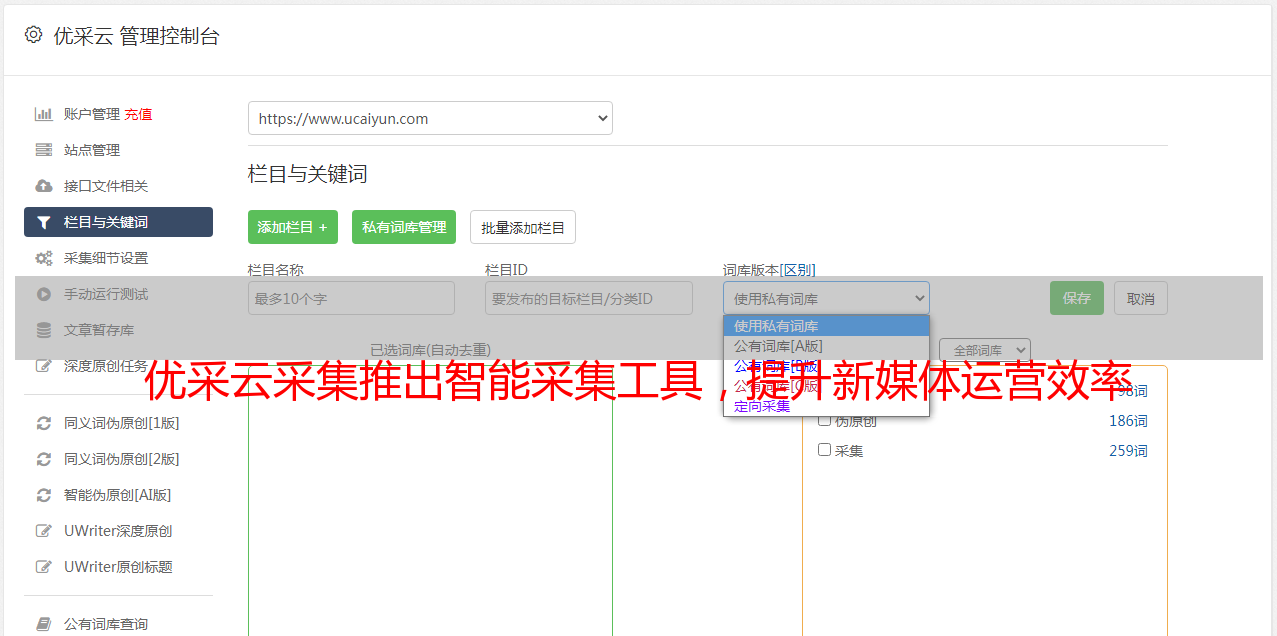Check the 采集 word library checkbox
Viewport: 1277px width, 636px height.
825,450
